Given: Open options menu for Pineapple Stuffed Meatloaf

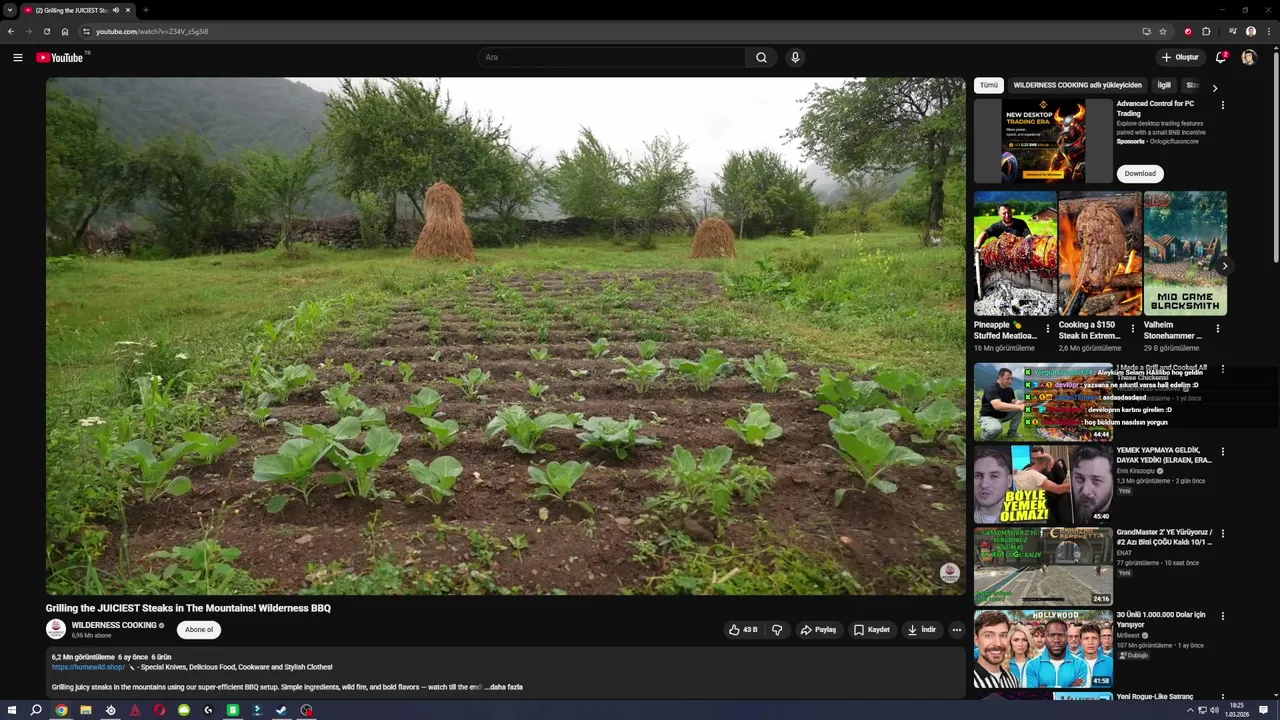Looking at the screenshot, I should [1048, 328].
